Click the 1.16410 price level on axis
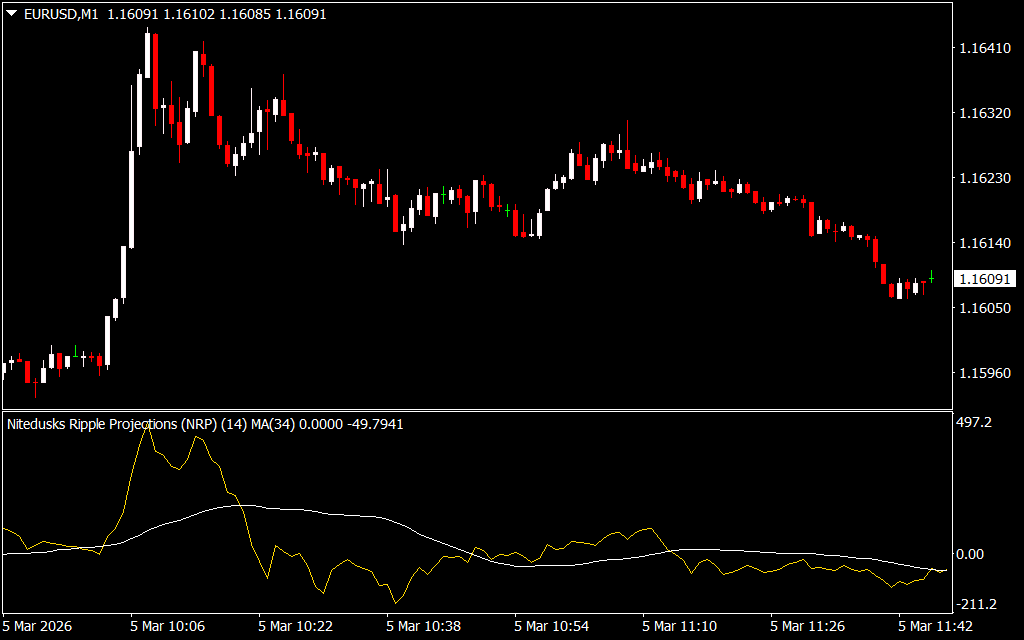The height and width of the screenshot is (640, 1024). (984, 48)
